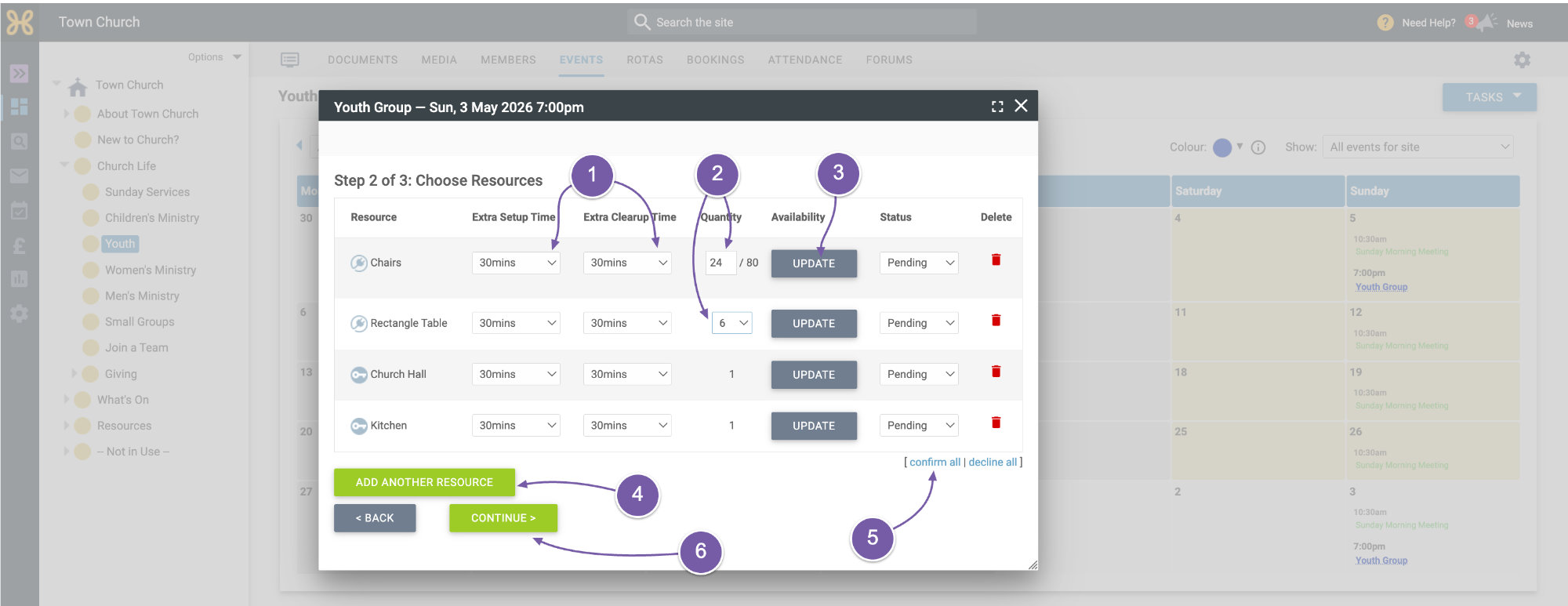Open the mail envelope icon in the sidebar
The height and width of the screenshot is (606, 1568).
(x=19, y=176)
